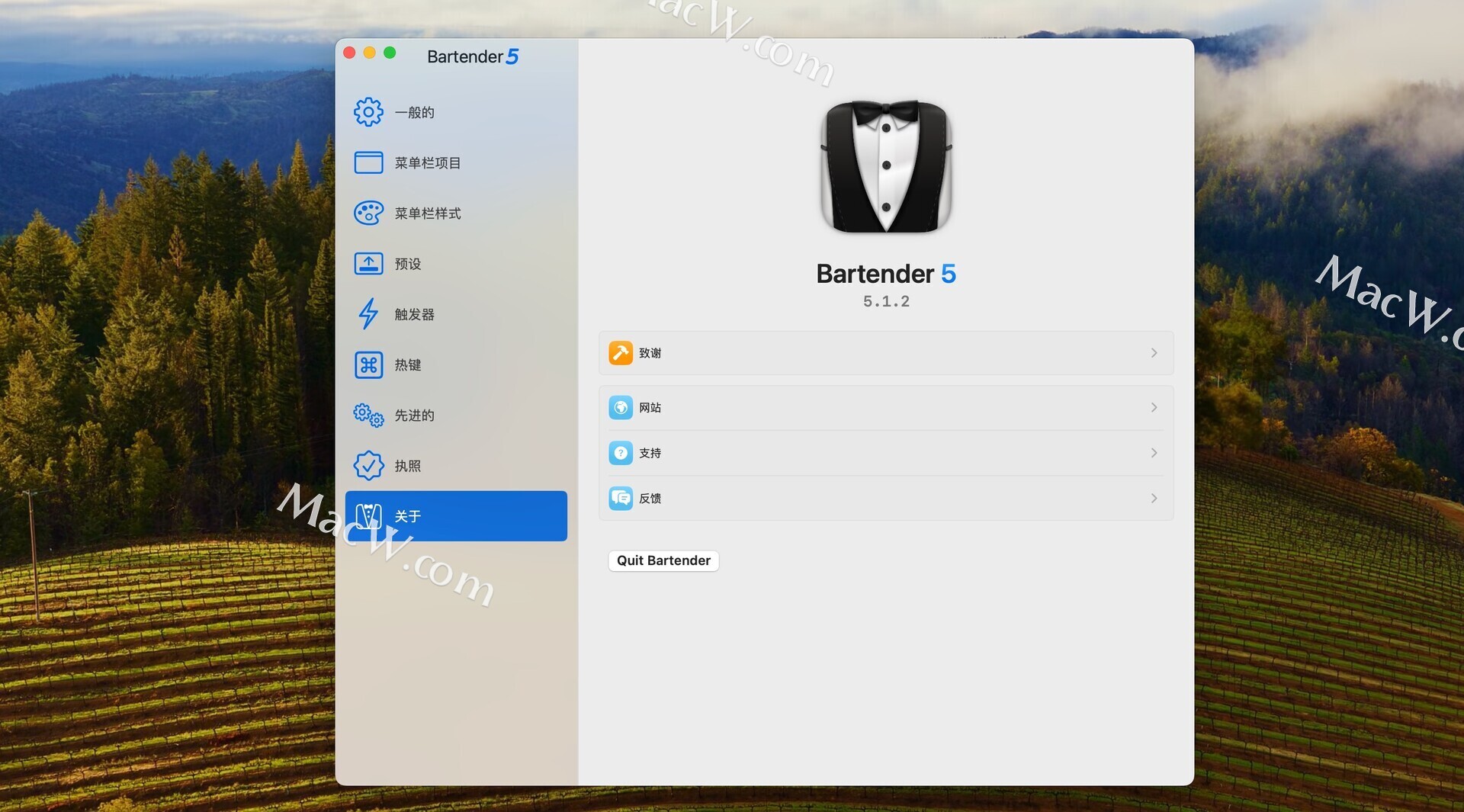This screenshot has width=1464, height=812.
Task: Click the Presets tray icon
Action: click(368, 264)
